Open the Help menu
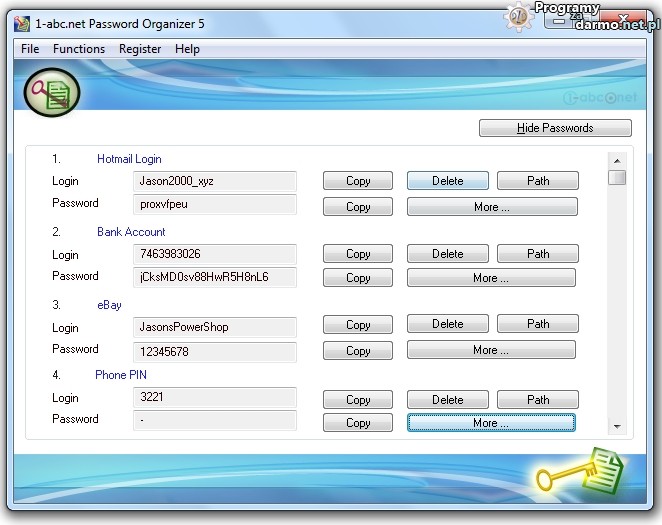Screen dimensions: 662x525 (x=187, y=49)
